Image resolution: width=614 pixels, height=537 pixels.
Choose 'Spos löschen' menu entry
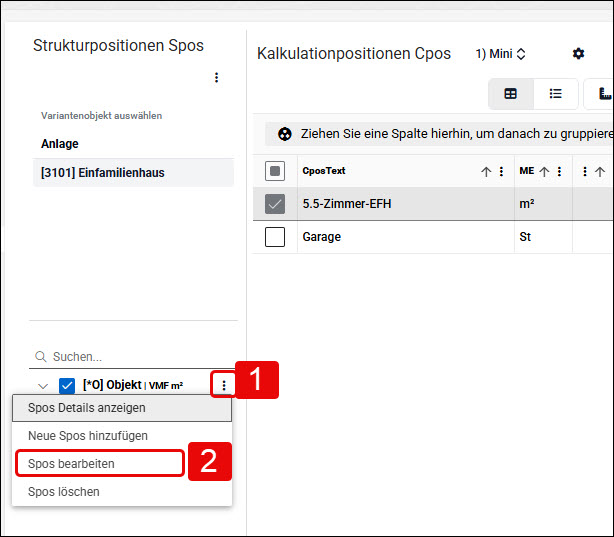pos(122,492)
